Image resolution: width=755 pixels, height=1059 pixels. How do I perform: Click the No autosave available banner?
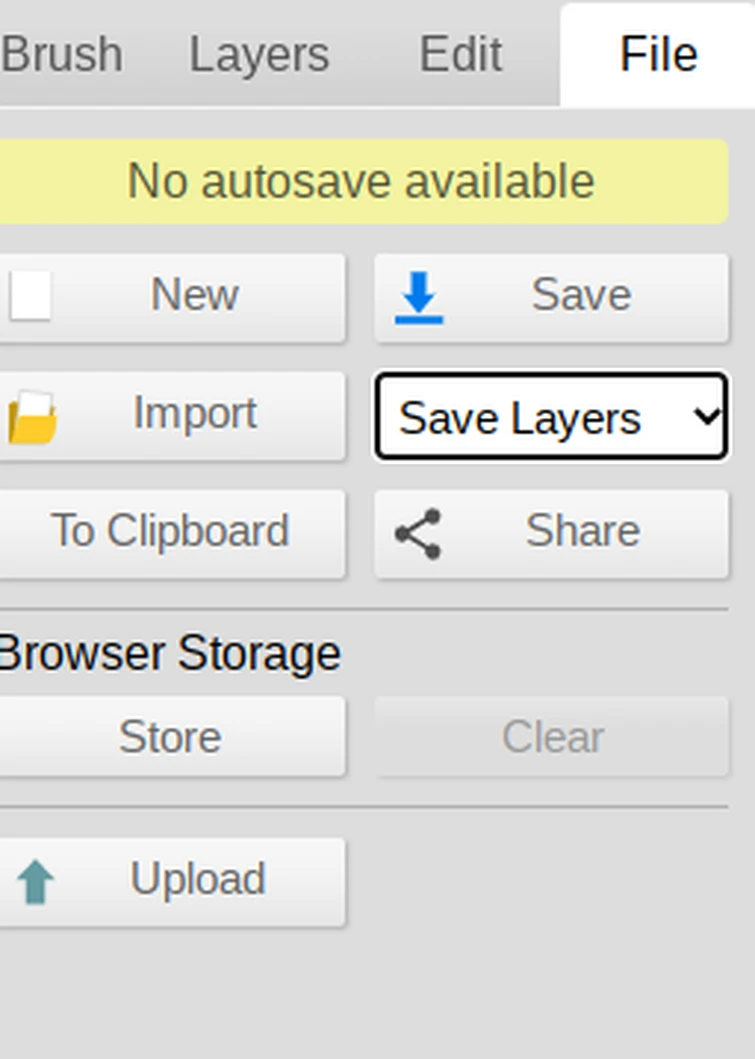tap(360, 182)
